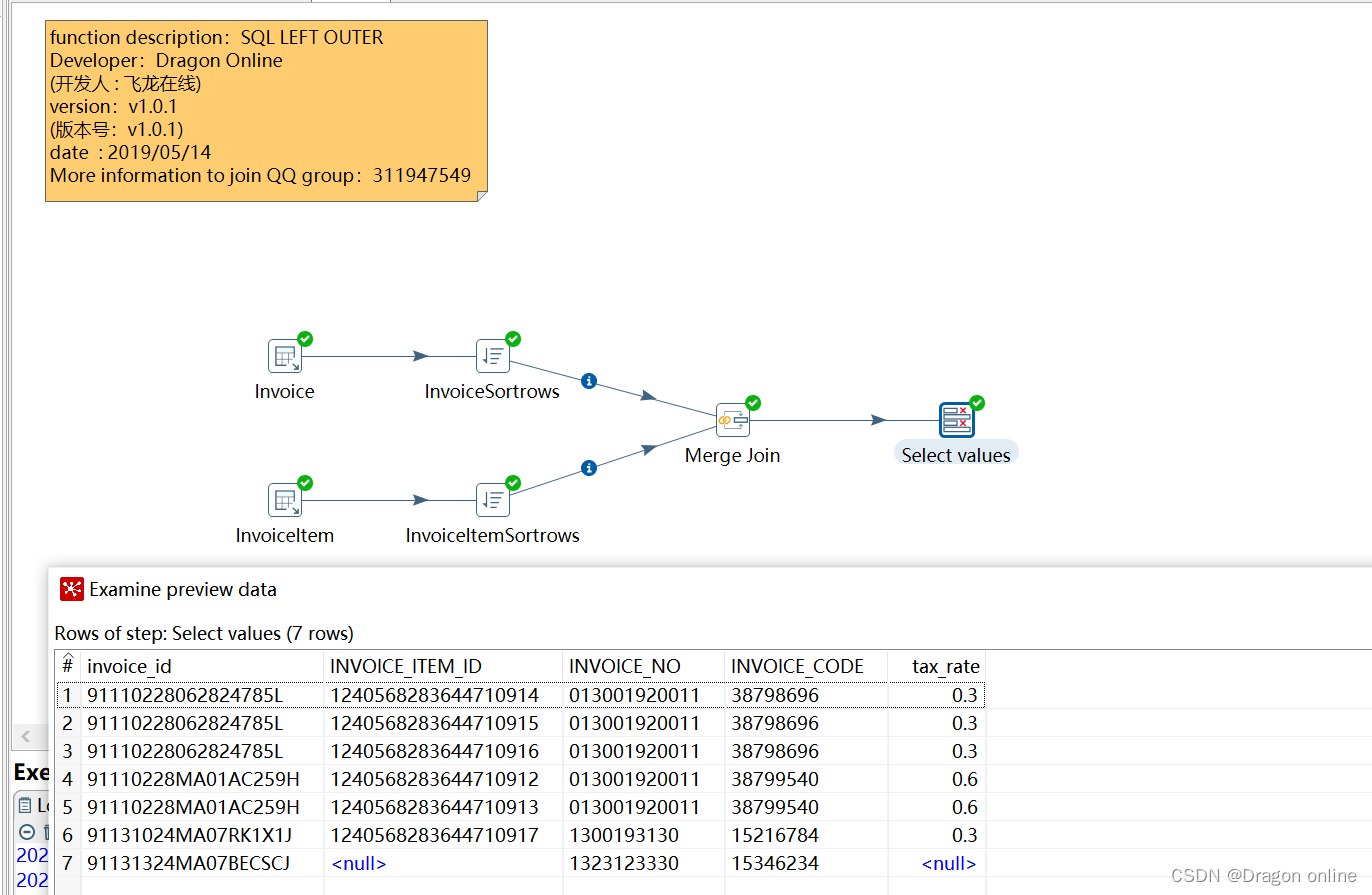Click green checkmark on Invoice step
This screenshot has width=1372, height=895.
coord(305,339)
